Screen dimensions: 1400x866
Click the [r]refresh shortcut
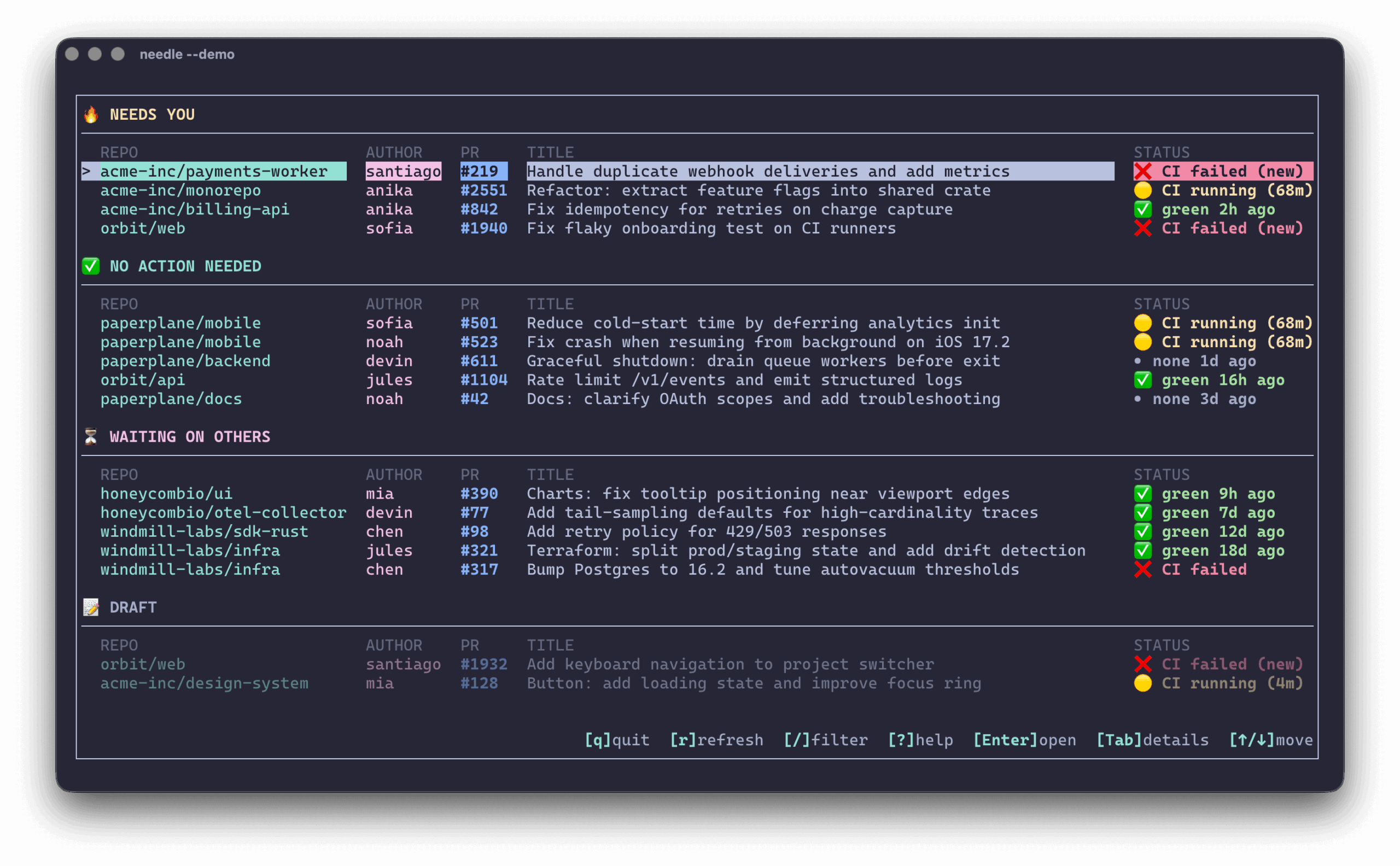pos(716,740)
